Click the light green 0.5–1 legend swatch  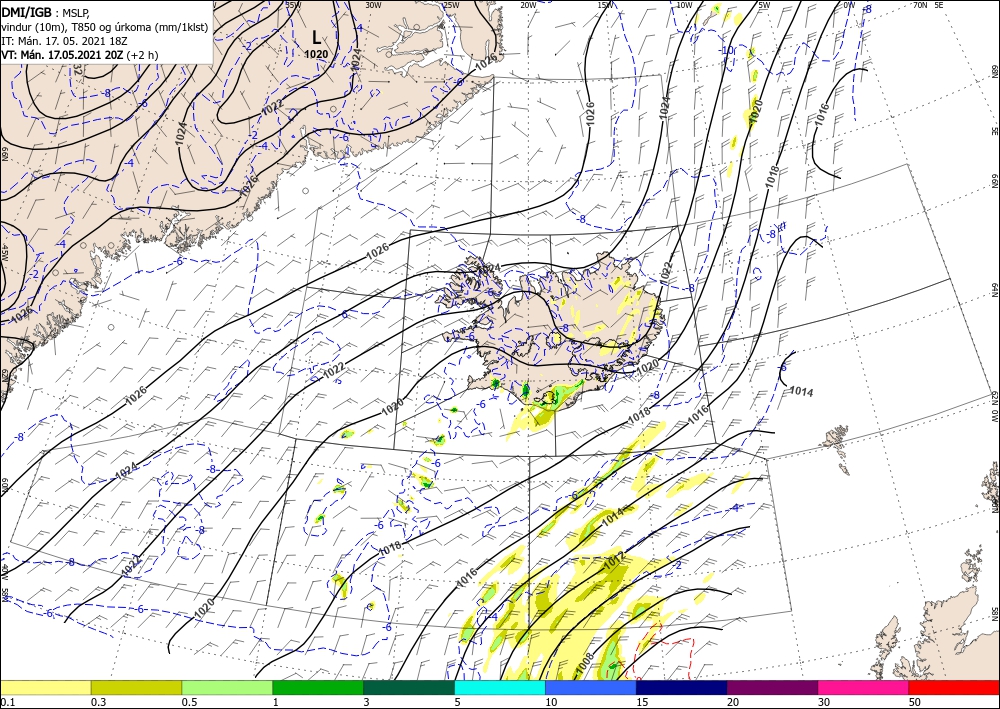tap(227, 687)
